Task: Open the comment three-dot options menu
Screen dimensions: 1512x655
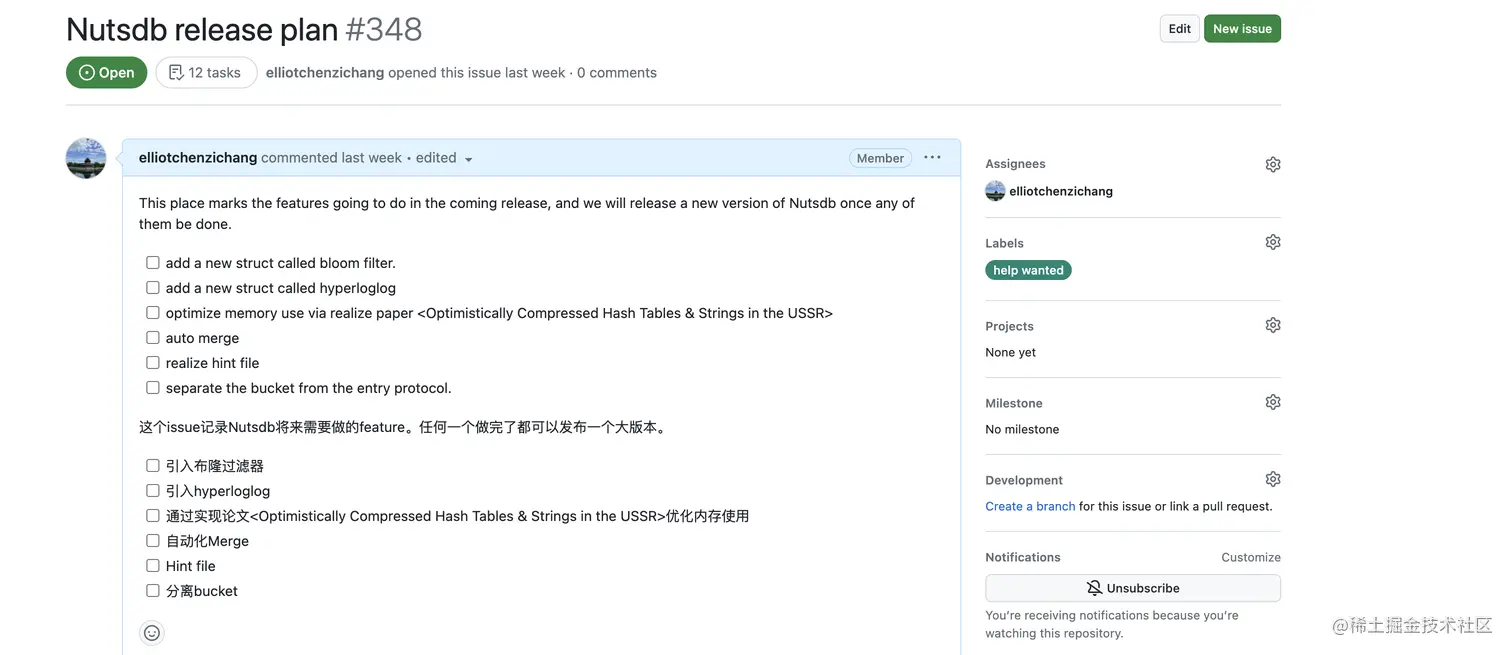Action: click(932, 158)
